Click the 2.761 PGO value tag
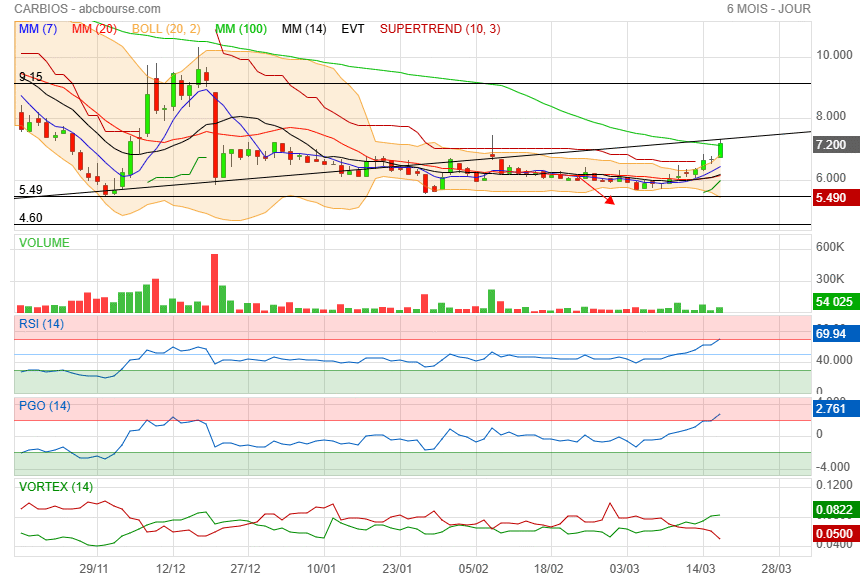The width and height of the screenshot is (860, 579). [836, 408]
